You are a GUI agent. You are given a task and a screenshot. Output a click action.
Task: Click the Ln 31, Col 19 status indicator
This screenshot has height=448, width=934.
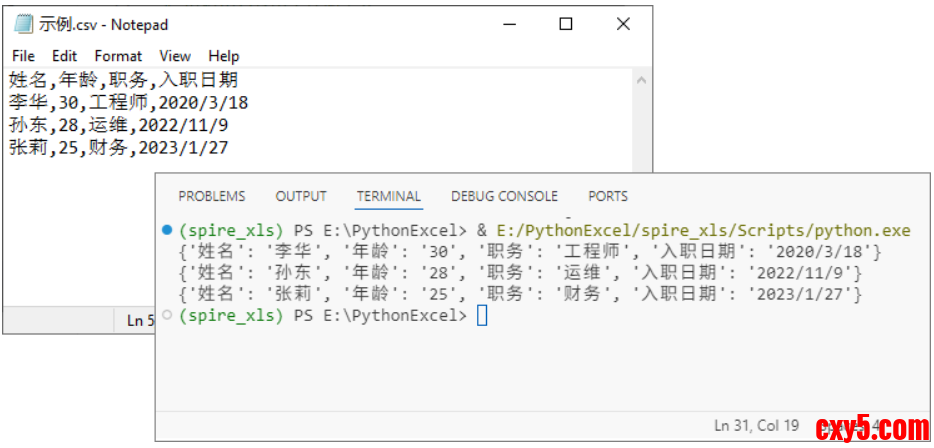[757, 425]
